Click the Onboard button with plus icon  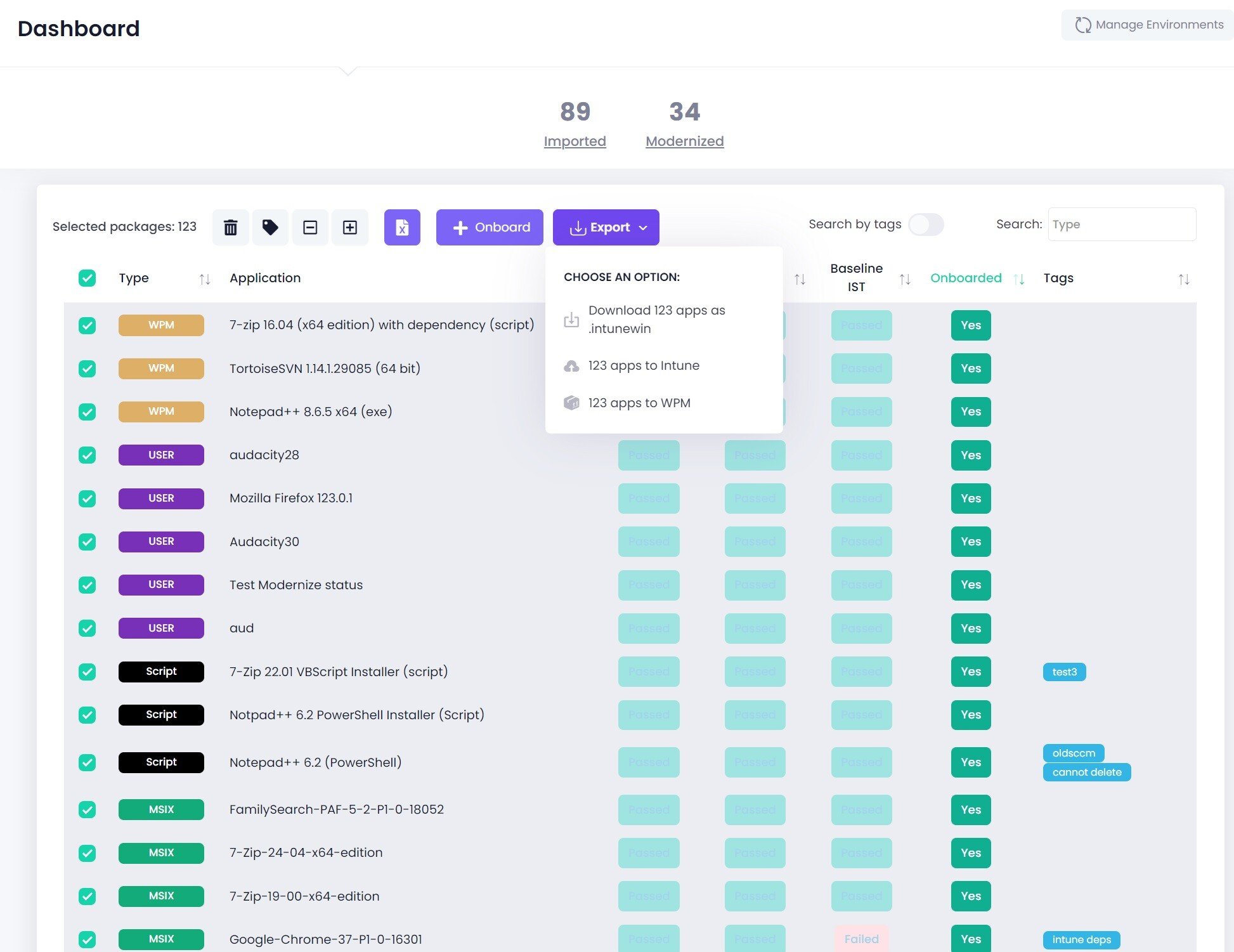(490, 227)
